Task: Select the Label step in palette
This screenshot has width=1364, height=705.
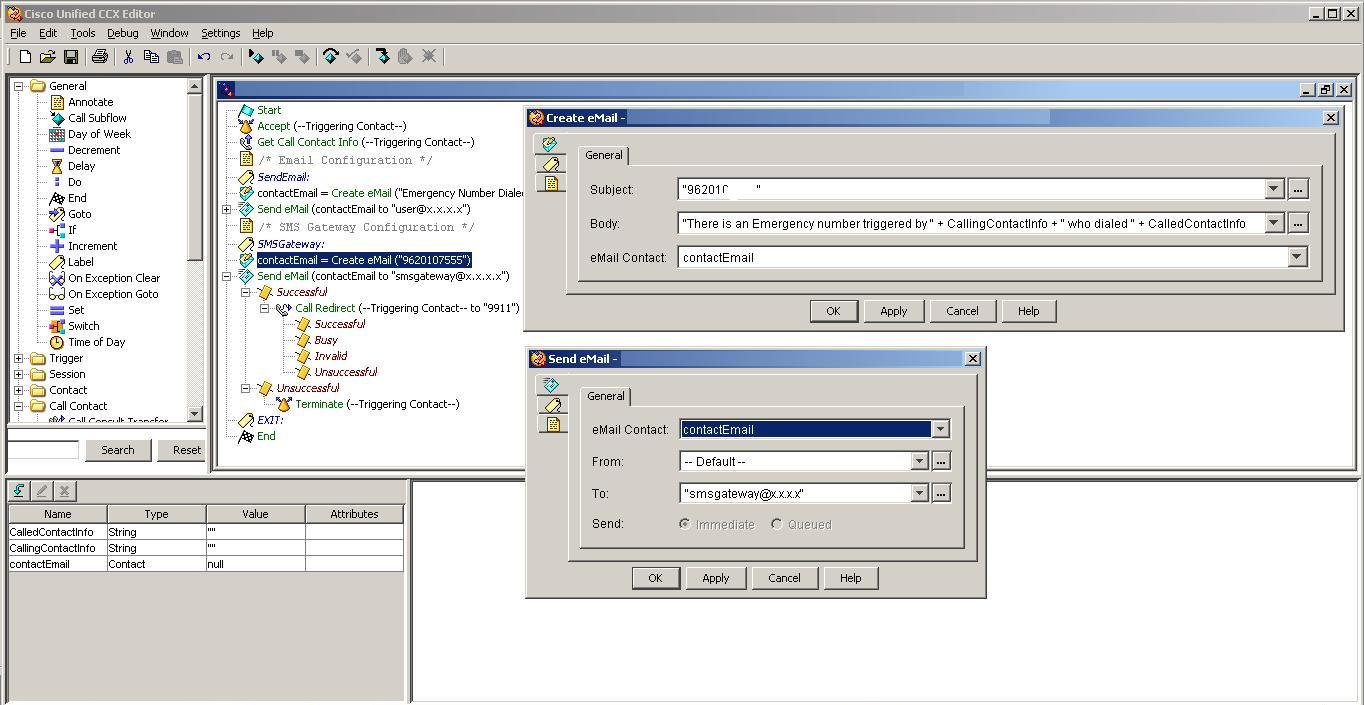Action: (80, 262)
